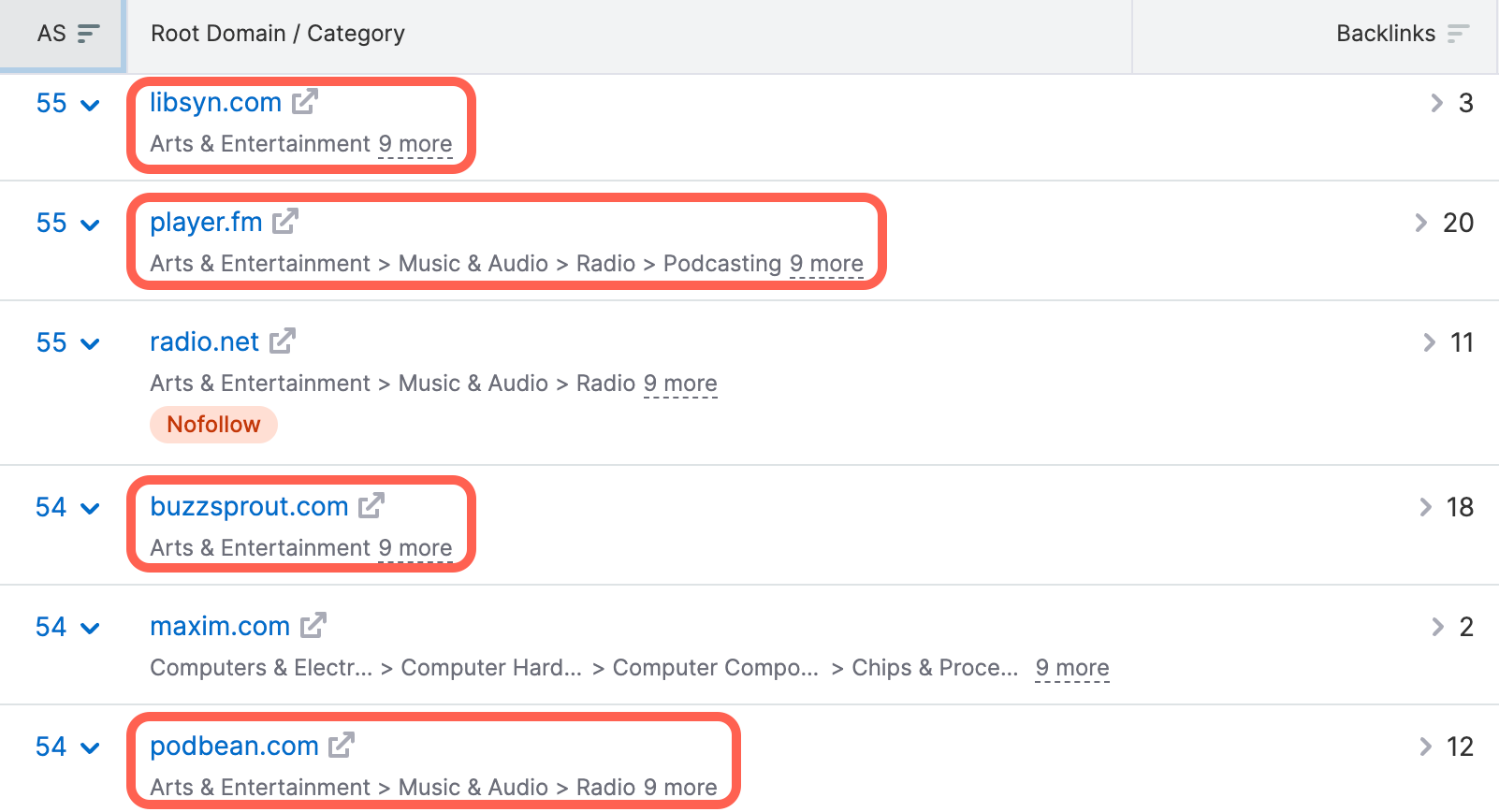
Task: Open external link icon beside player.fm
Action: coord(285,221)
